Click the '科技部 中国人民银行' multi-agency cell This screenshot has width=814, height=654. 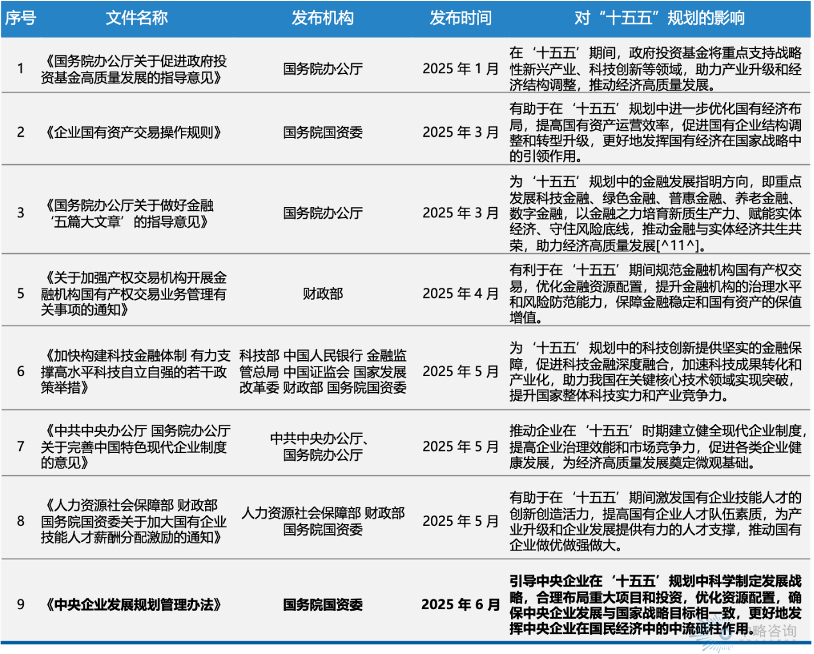[322, 370]
